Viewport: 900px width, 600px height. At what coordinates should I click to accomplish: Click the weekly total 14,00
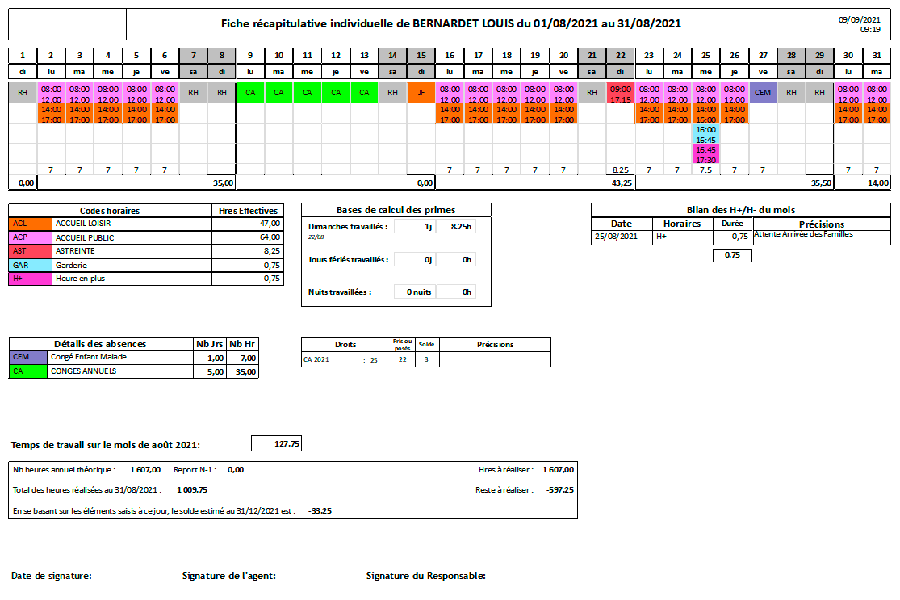[878, 183]
